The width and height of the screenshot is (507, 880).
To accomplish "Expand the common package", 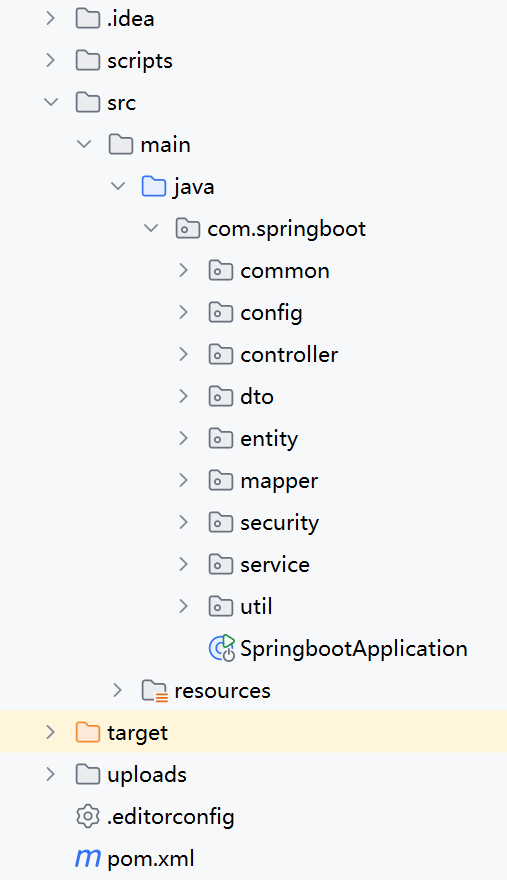I will click(183, 271).
